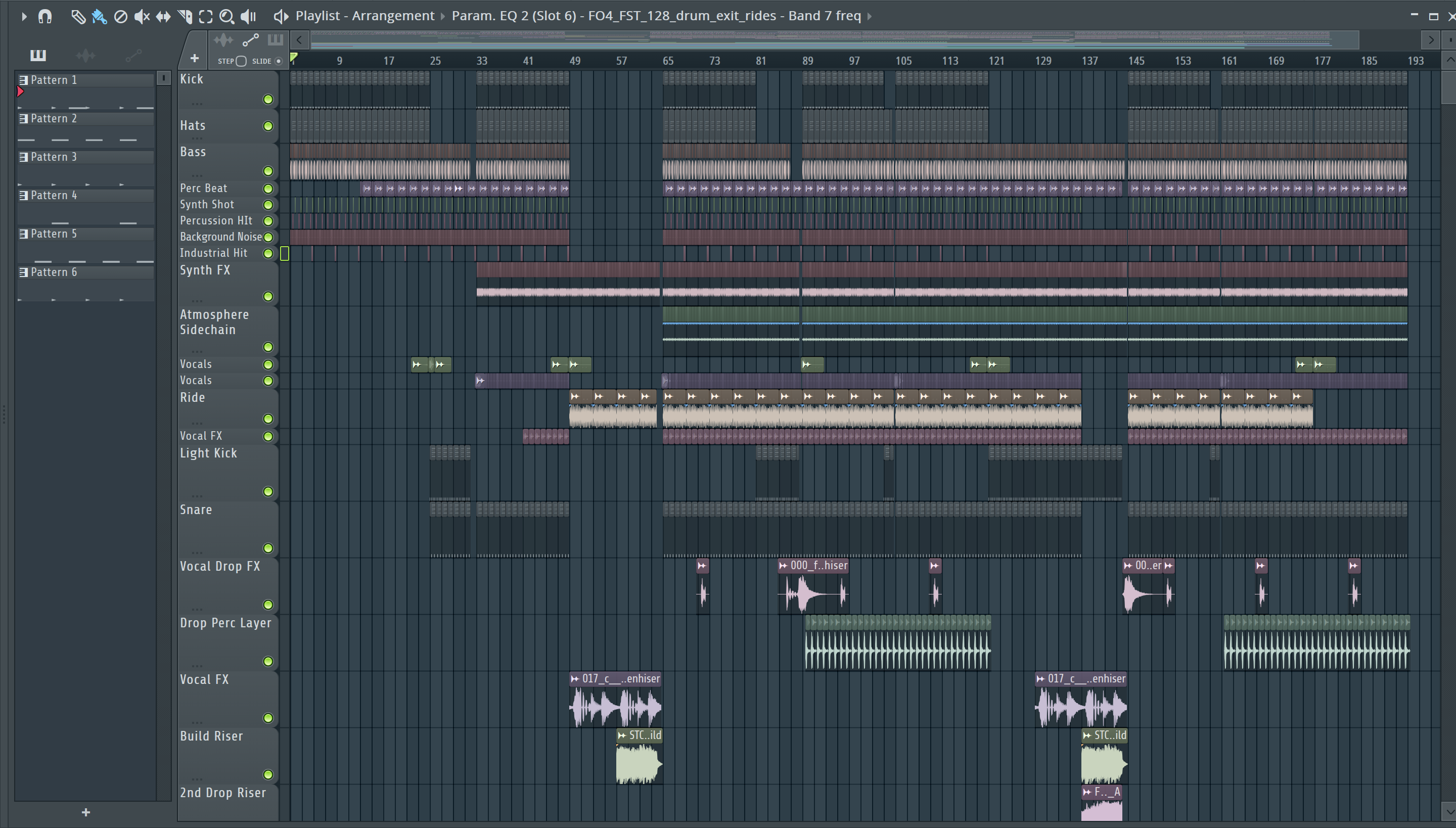
Task: Jump to bar 65 on the timeline ruler
Action: 668,61
